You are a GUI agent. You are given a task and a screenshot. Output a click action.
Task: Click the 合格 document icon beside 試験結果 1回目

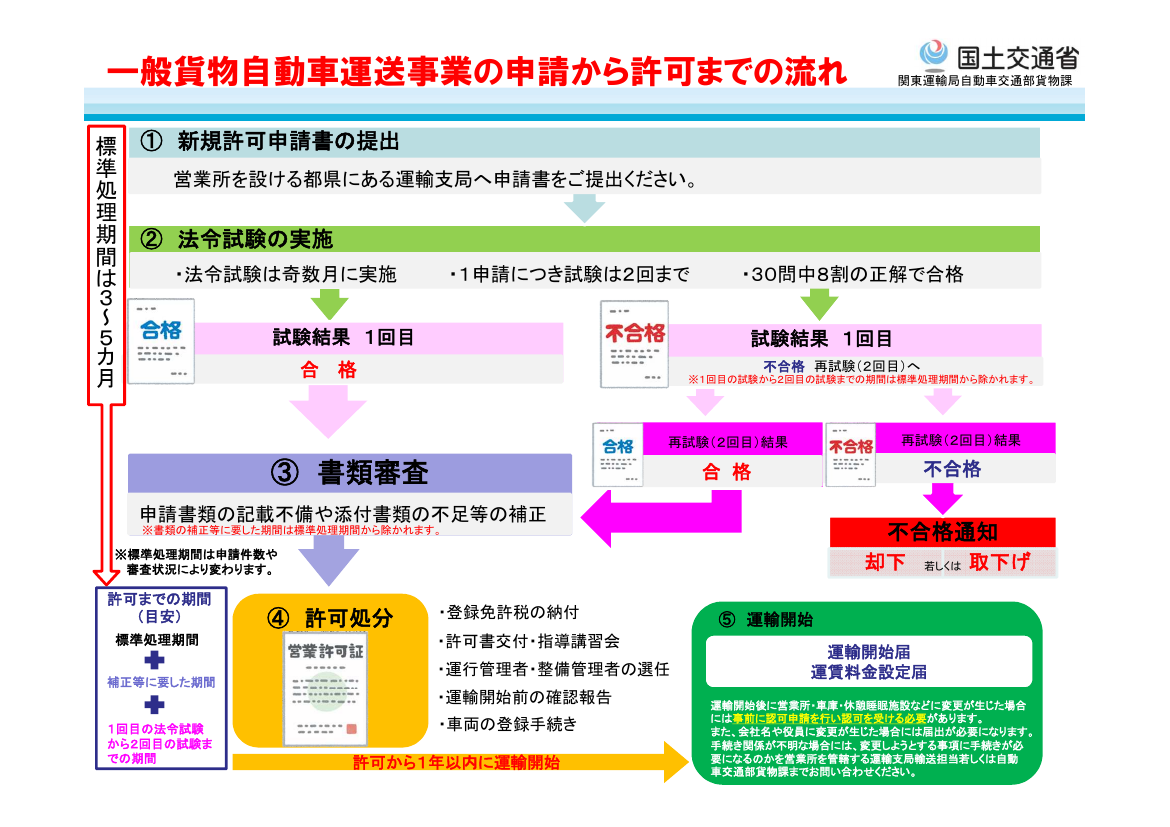coord(161,341)
